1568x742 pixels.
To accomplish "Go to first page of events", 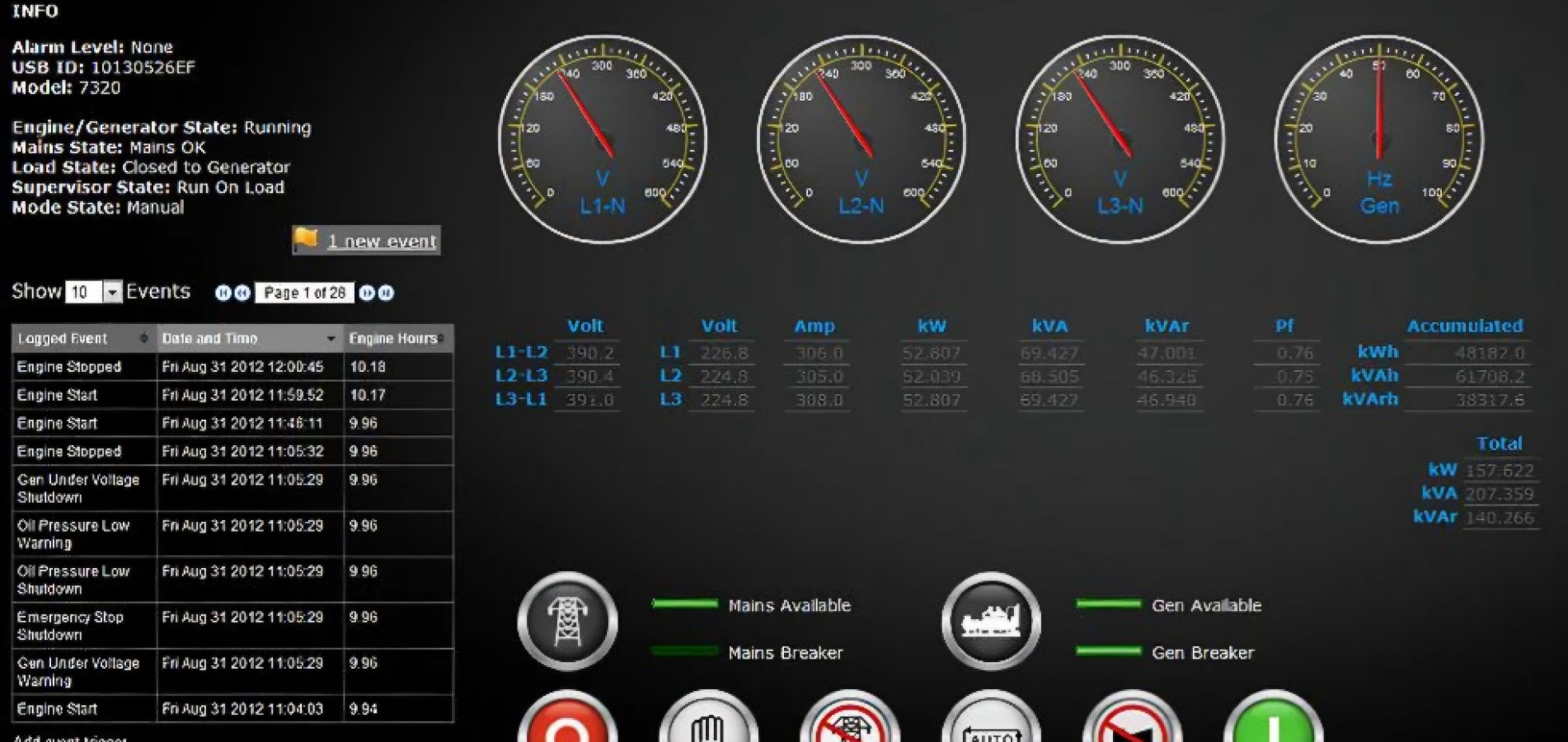I will [x=223, y=293].
